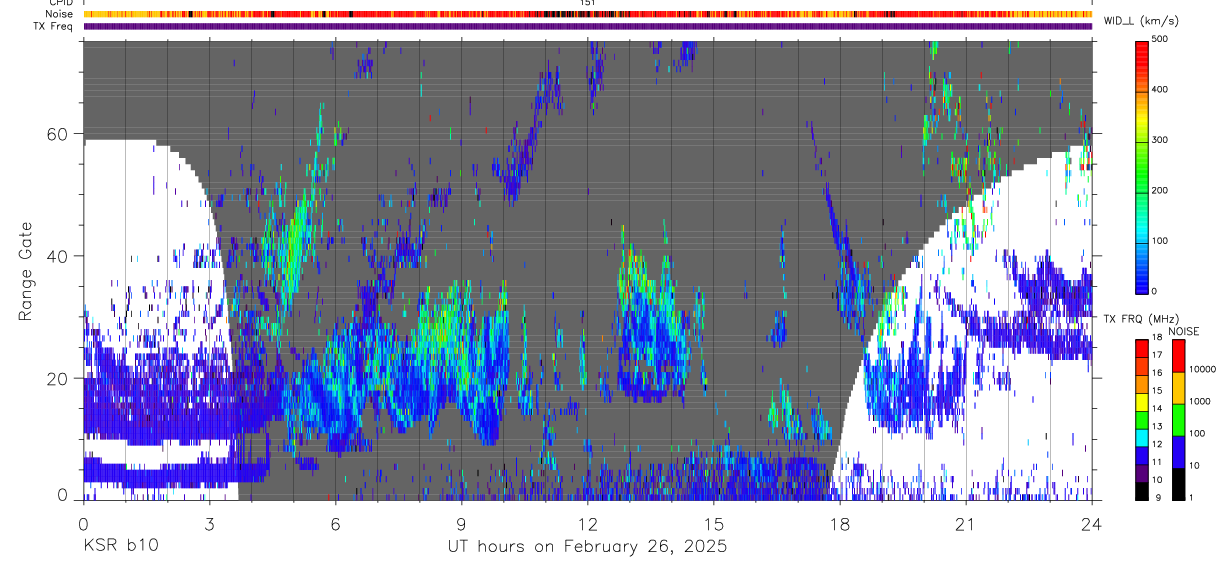Select the green 13–14 MHz TX FRQ swatch
The image size is (1228, 567).
tap(1141, 420)
